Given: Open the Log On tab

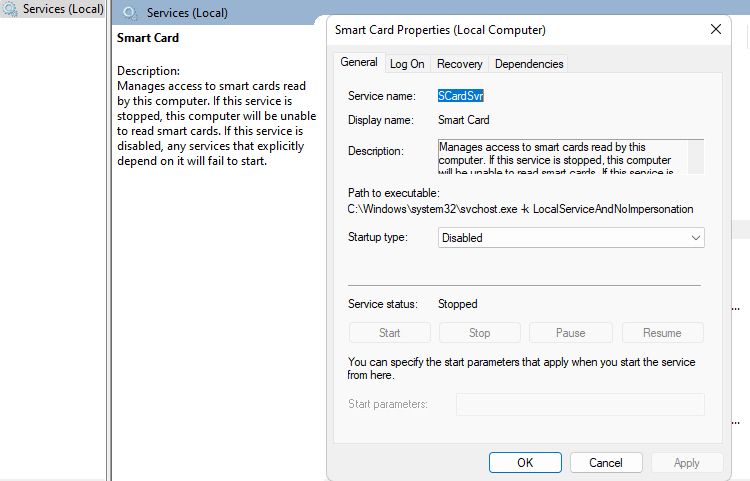Looking at the screenshot, I should pyautogui.click(x=407, y=63).
